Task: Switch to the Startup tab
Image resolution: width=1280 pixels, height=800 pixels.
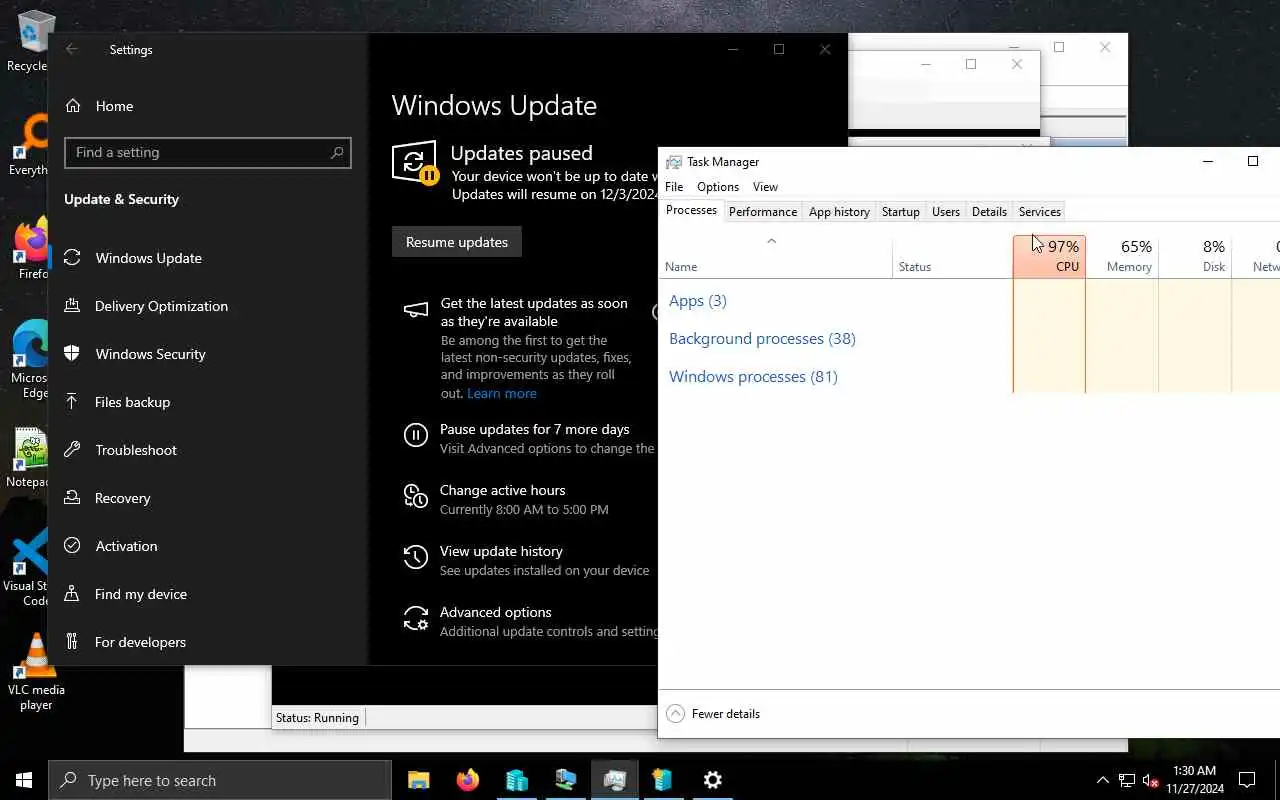Action: click(x=900, y=212)
